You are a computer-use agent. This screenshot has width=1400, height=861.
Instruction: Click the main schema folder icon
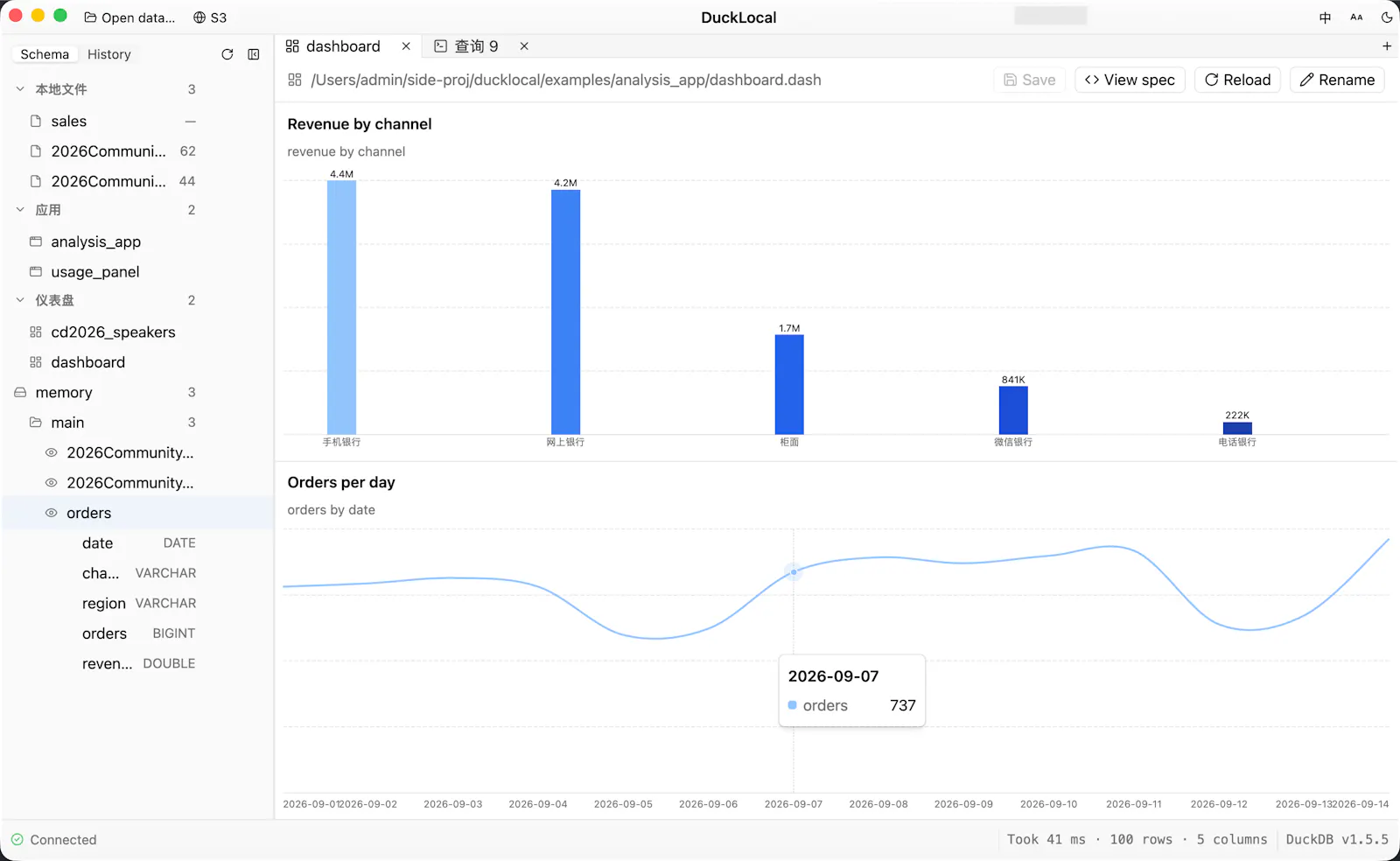36,423
